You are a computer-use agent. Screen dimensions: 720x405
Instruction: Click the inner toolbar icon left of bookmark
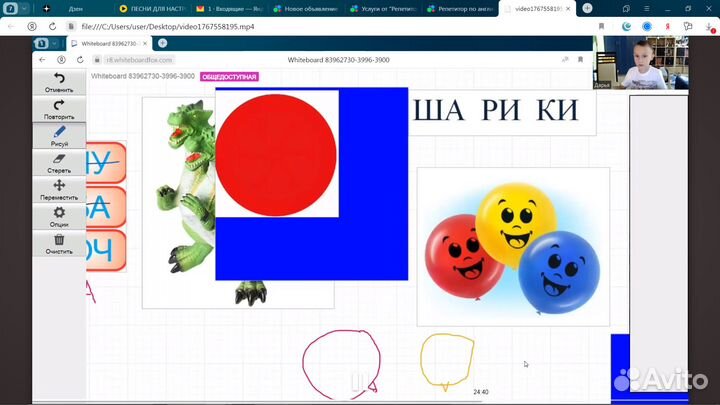565,60
